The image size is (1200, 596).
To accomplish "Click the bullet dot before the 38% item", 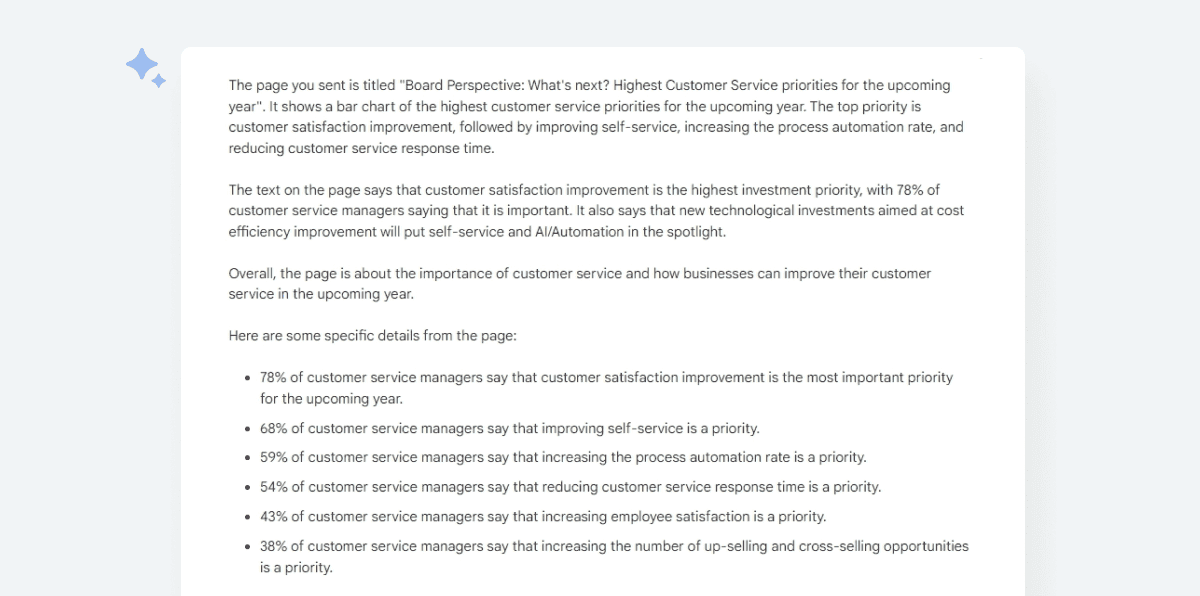I will click(x=248, y=548).
